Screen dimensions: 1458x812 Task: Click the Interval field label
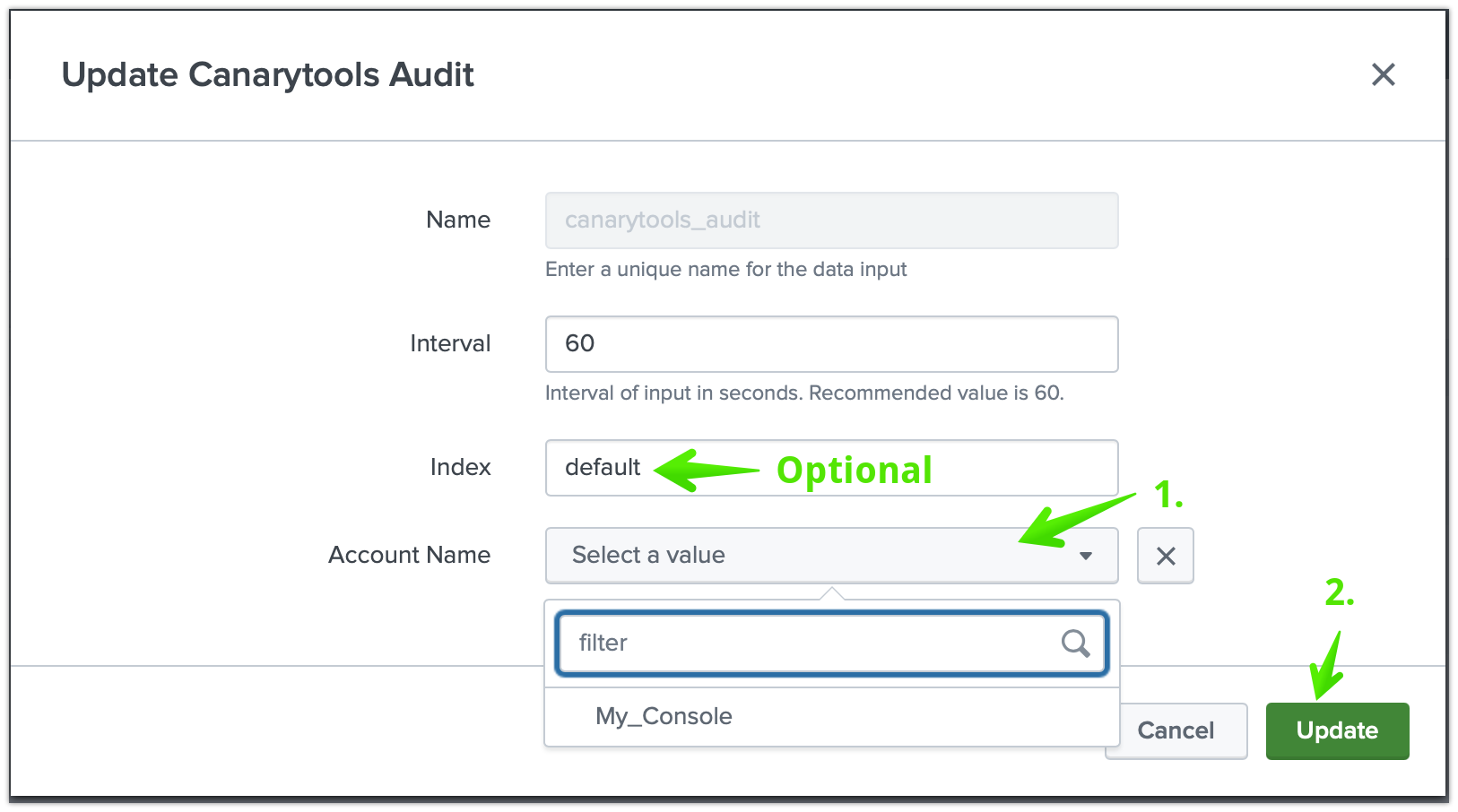pyautogui.click(x=450, y=343)
